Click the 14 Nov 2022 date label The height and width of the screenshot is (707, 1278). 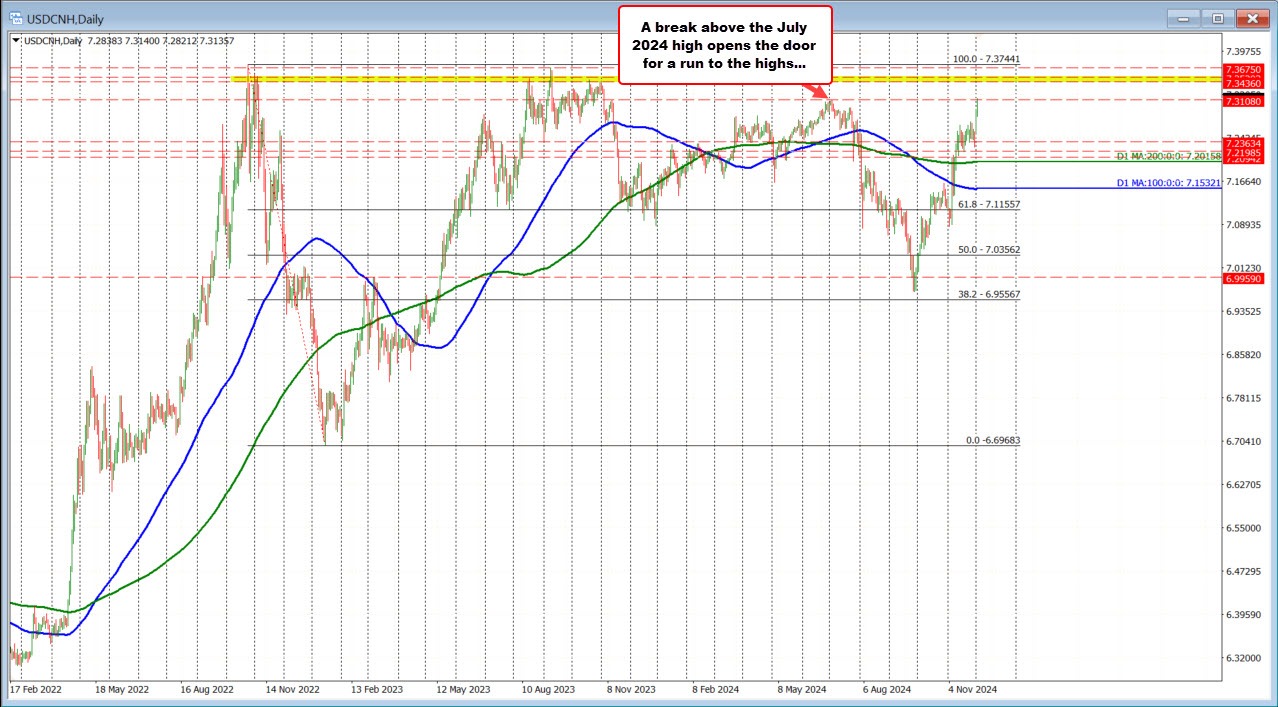pyautogui.click(x=294, y=689)
